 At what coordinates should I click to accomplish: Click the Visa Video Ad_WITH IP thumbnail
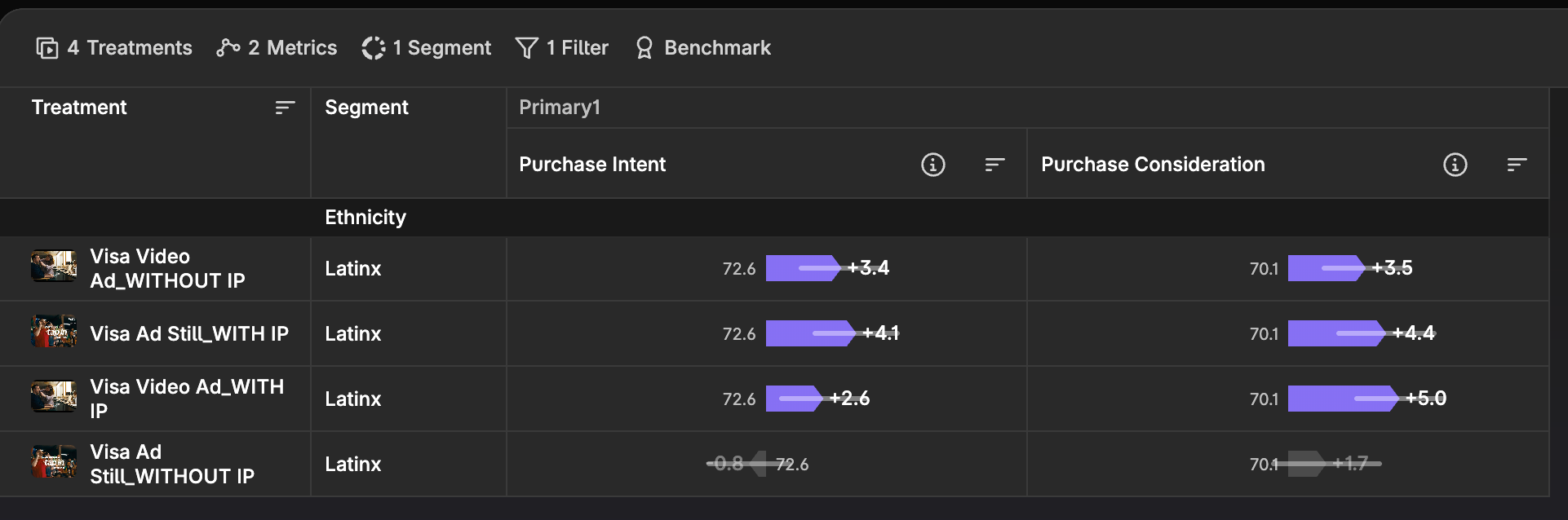[x=54, y=397]
